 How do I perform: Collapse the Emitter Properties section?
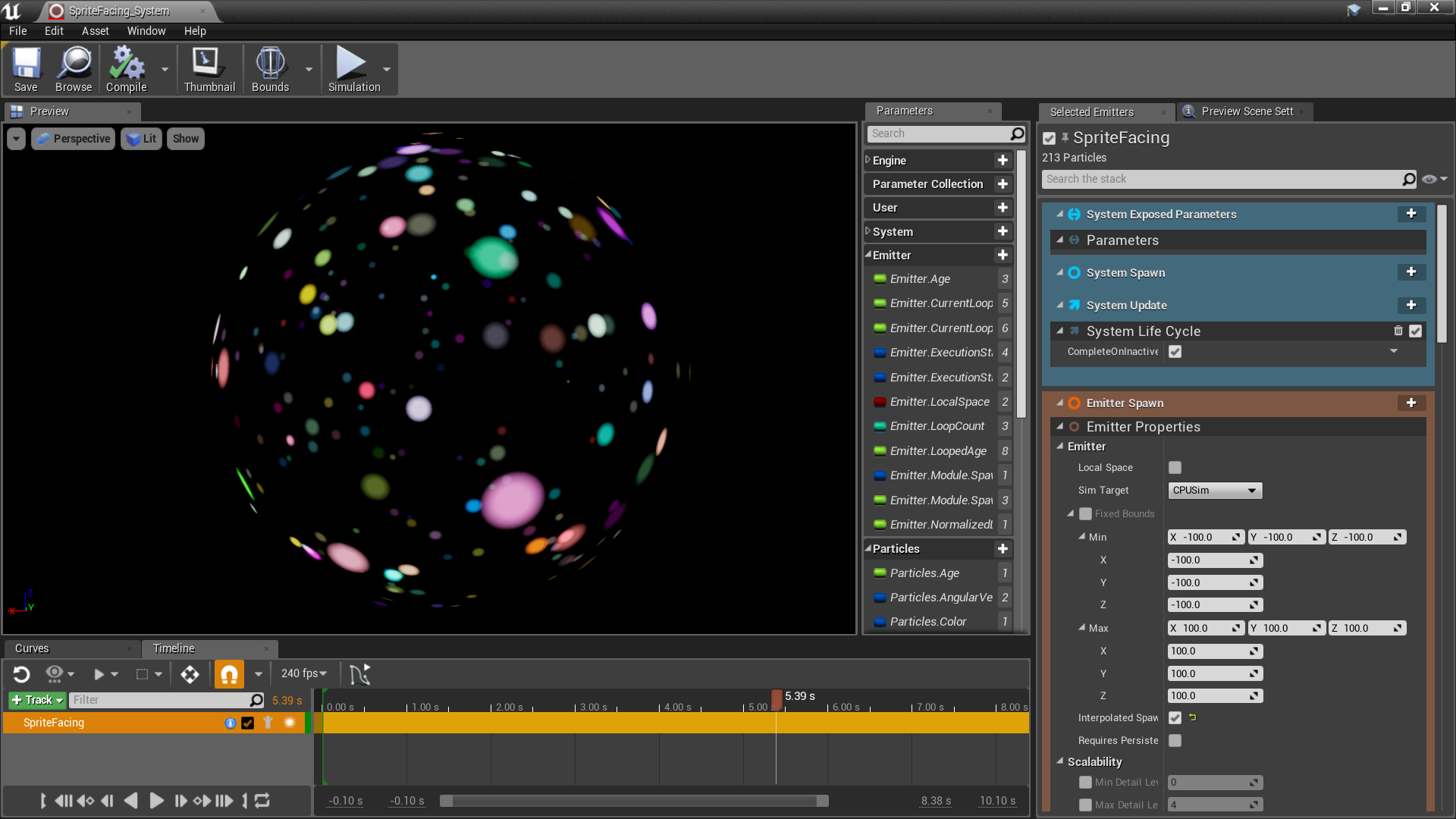(1060, 426)
